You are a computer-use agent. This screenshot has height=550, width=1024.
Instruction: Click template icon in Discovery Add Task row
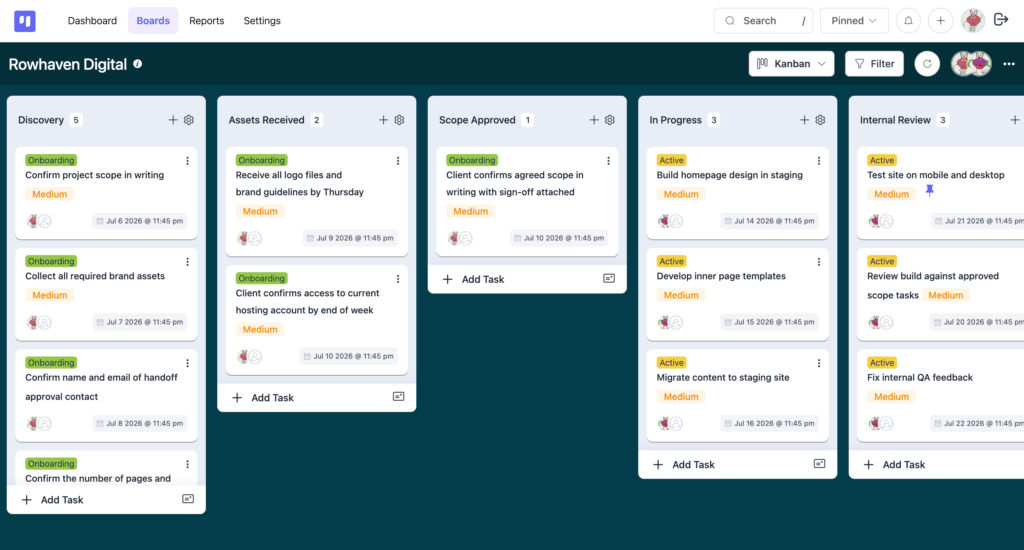coord(188,499)
